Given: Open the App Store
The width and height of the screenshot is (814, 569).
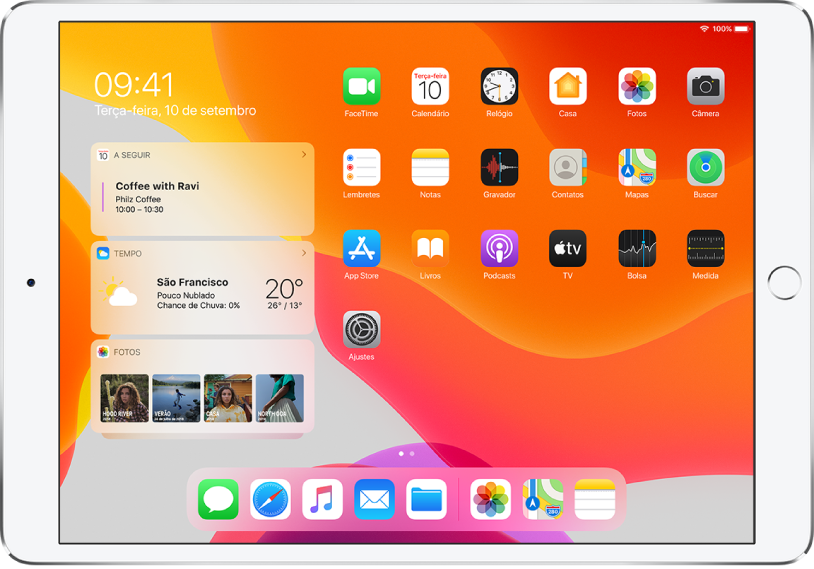Looking at the screenshot, I should [361, 248].
